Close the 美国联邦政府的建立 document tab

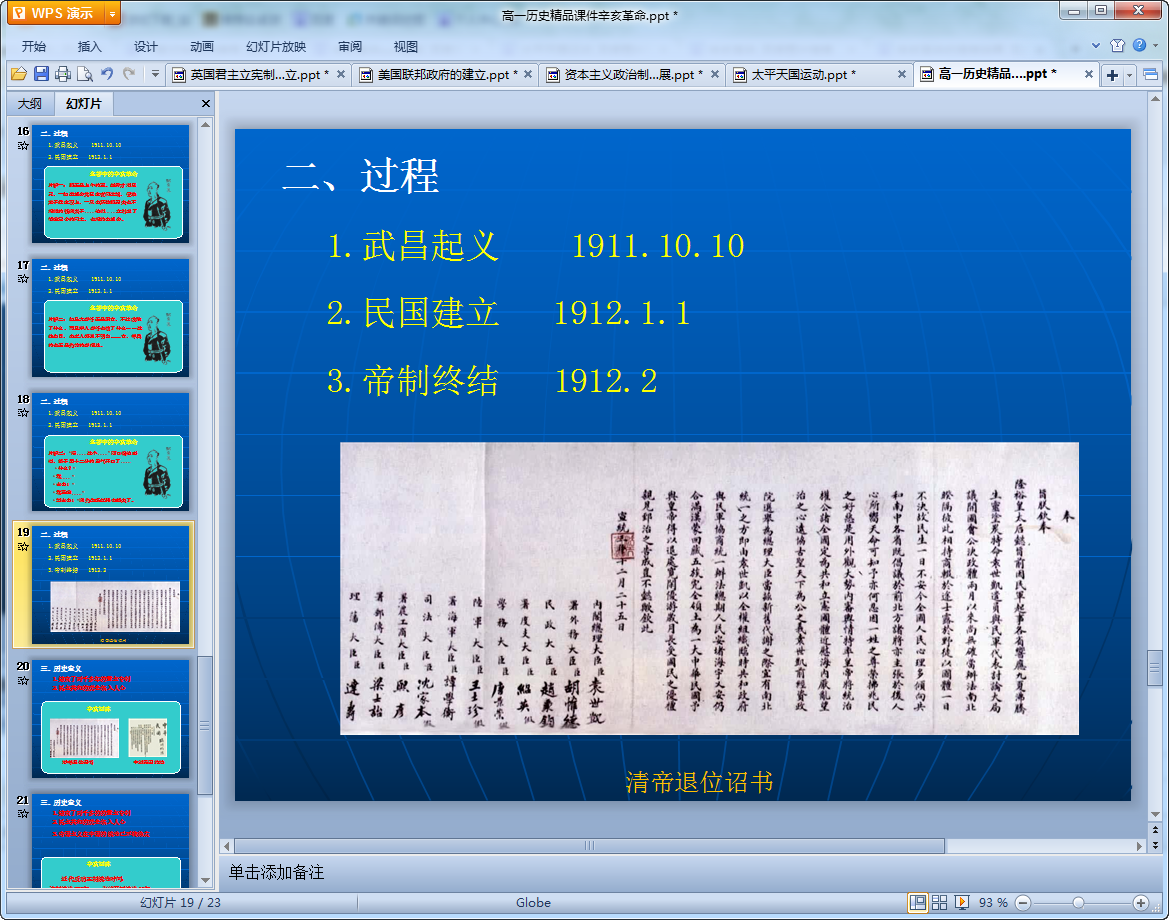click(x=528, y=74)
